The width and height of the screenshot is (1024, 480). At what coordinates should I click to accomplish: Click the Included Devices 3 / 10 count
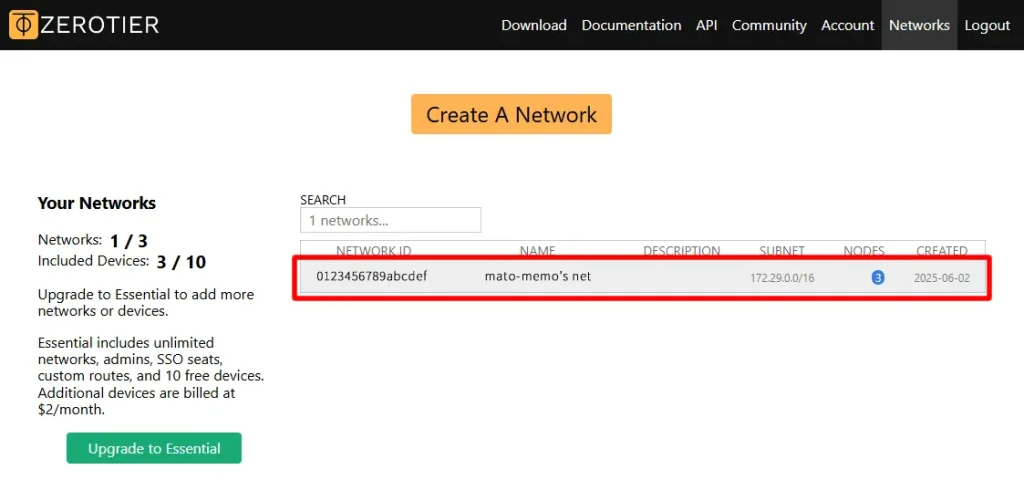pyautogui.click(x=181, y=262)
